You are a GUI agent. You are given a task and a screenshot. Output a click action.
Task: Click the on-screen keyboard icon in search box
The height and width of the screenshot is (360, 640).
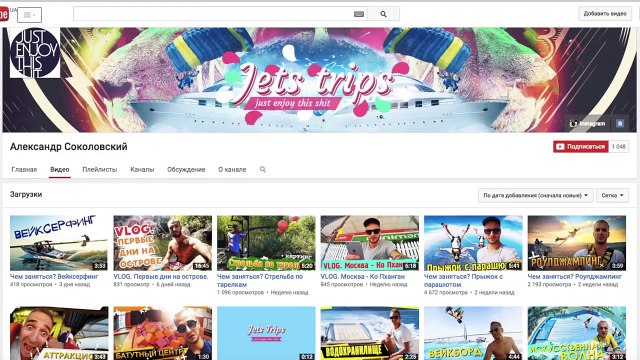click(359, 14)
